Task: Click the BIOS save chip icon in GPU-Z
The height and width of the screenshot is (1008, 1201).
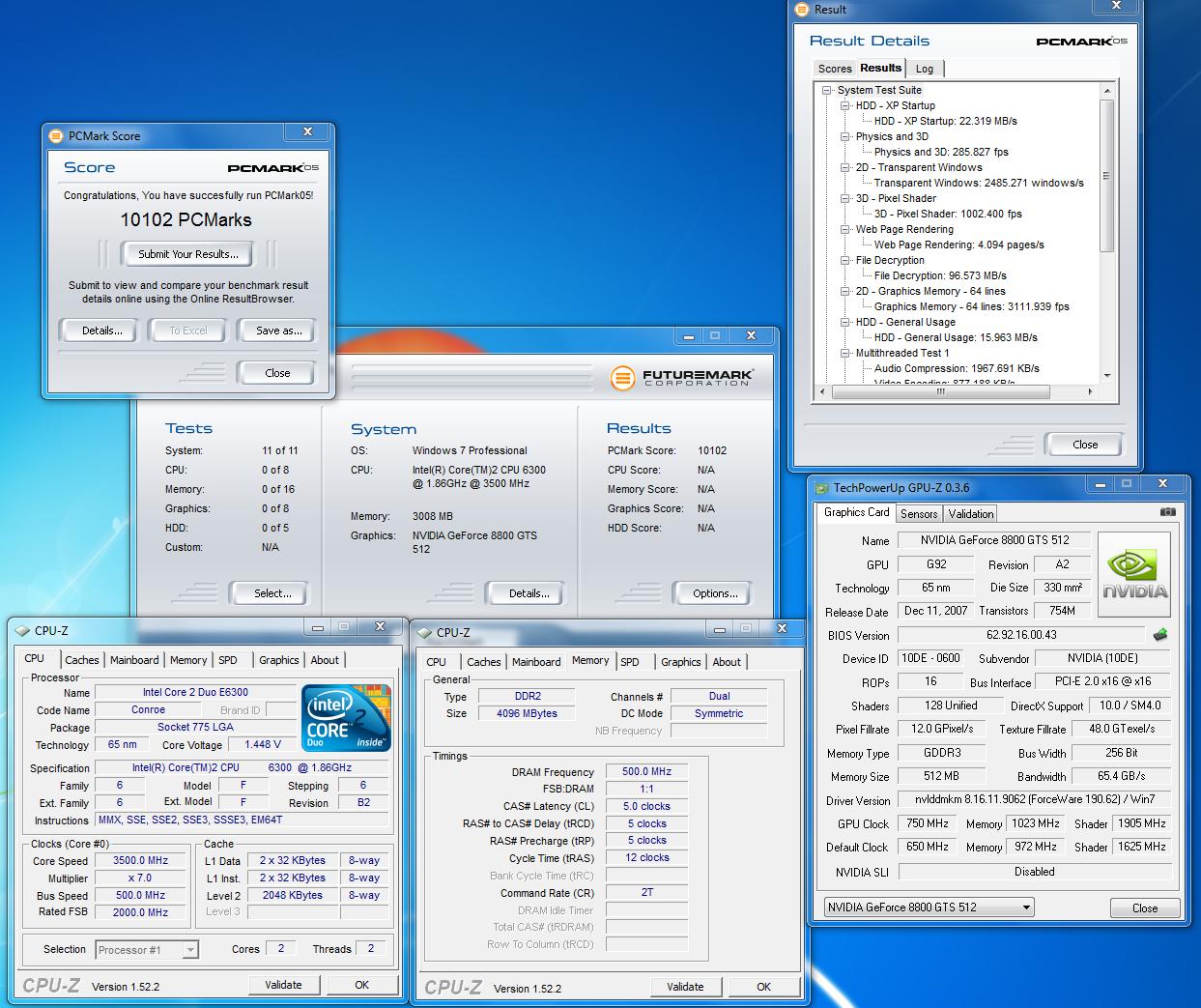Action: (x=1160, y=635)
